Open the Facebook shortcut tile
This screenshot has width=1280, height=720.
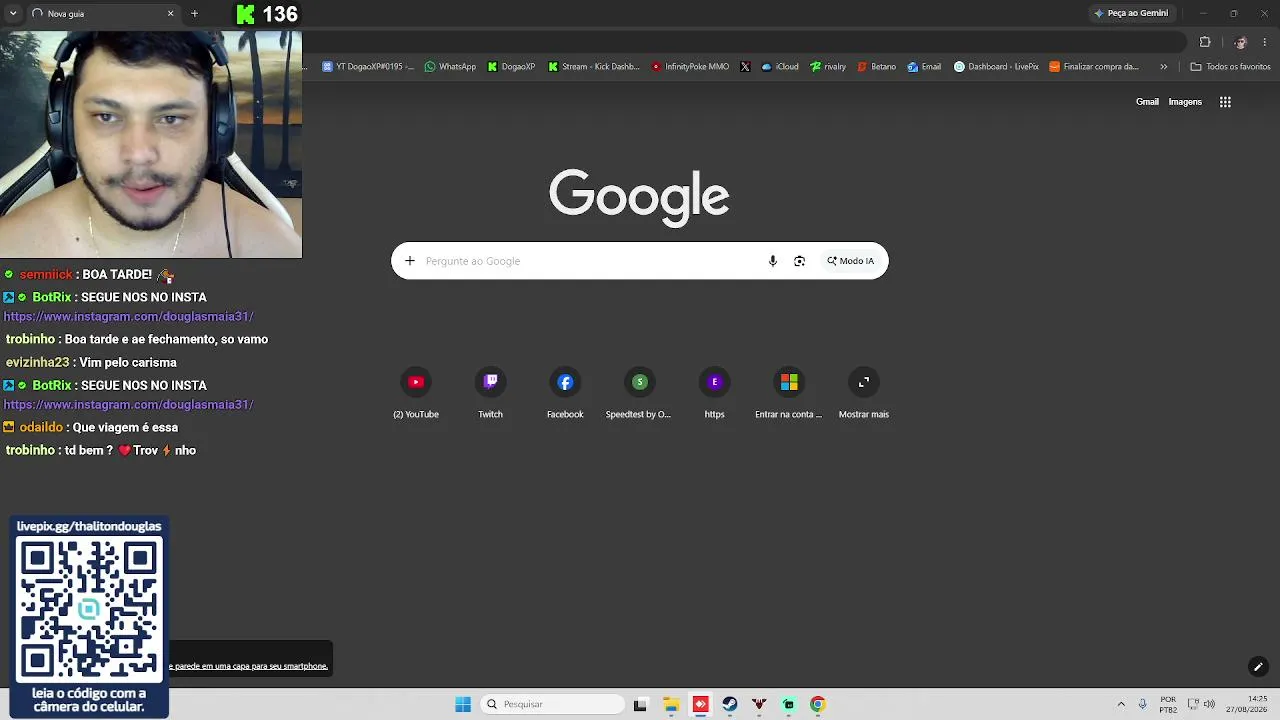point(565,393)
